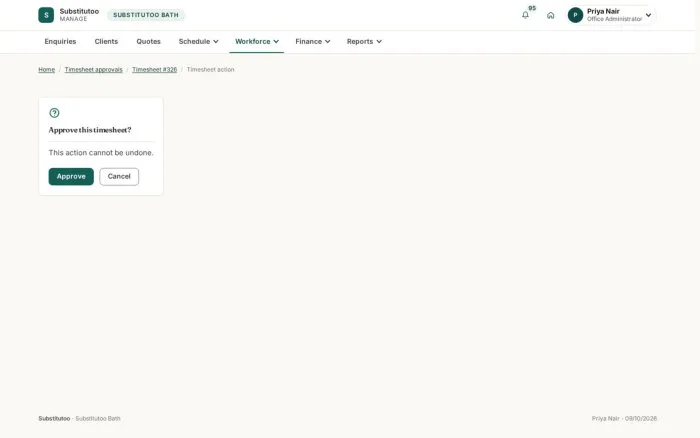Click the Substitutoo S logo icon
Image resolution: width=700 pixels, height=438 pixels.
[x=46, y=15]
